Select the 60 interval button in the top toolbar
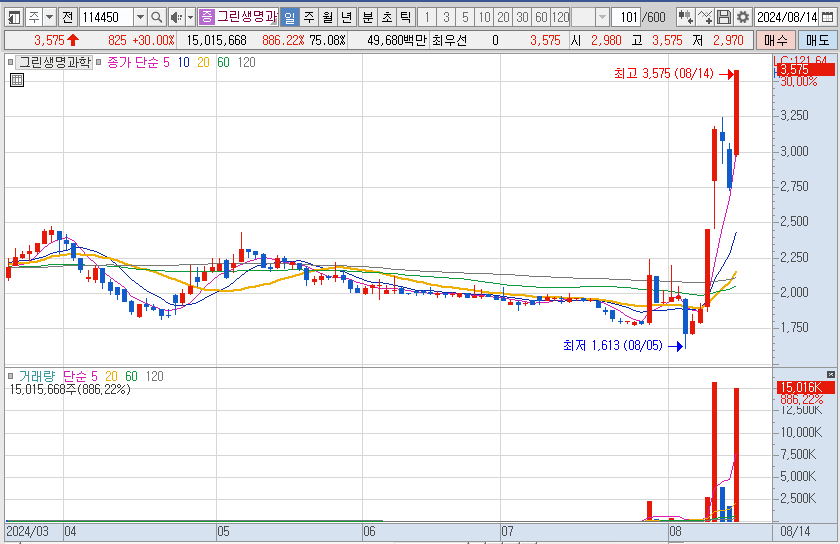Image resolution: width=840 pixels, height=544 pixels. [x=542, y=17]
